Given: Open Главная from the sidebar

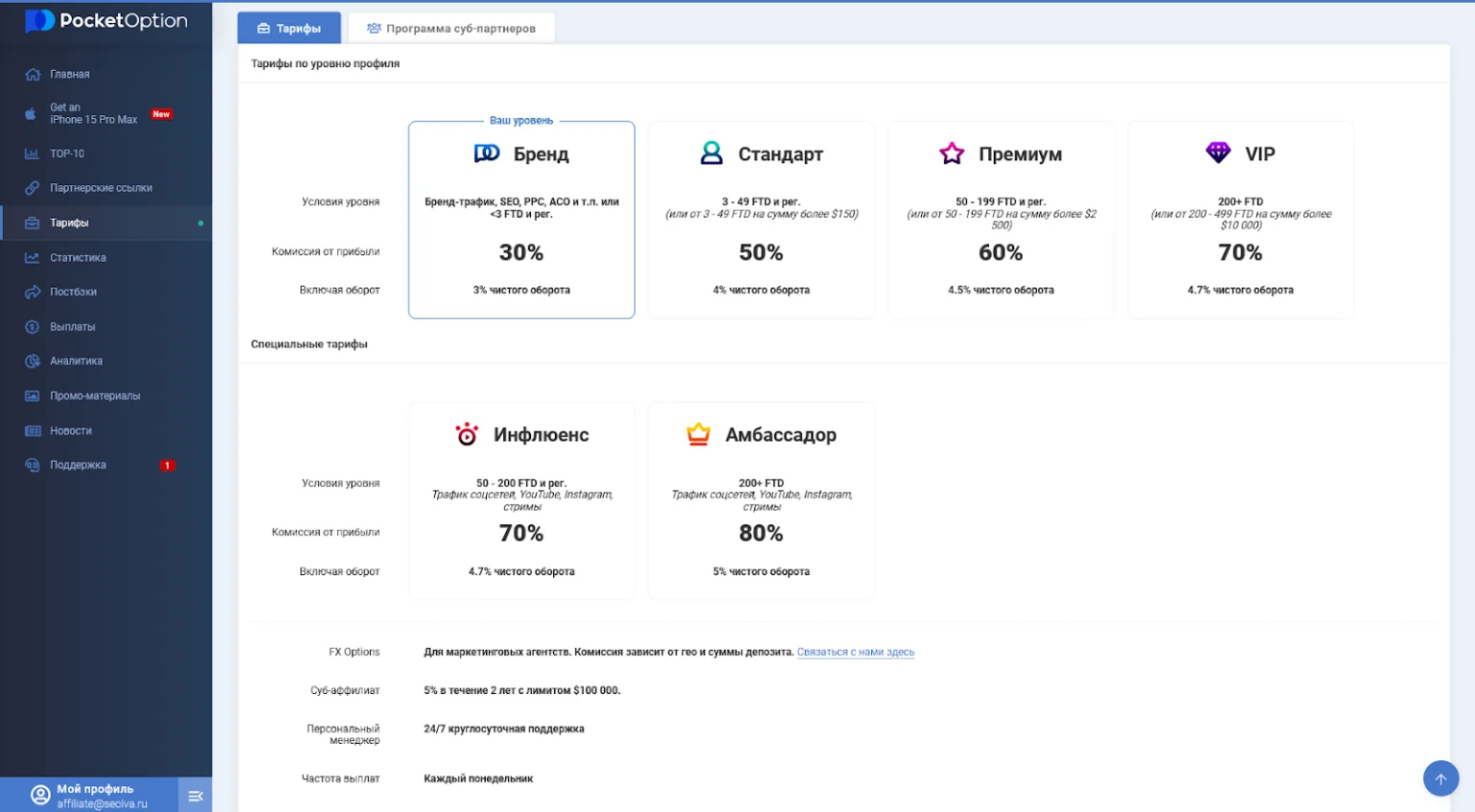Looking at the screenshot, I should point(69,75).
